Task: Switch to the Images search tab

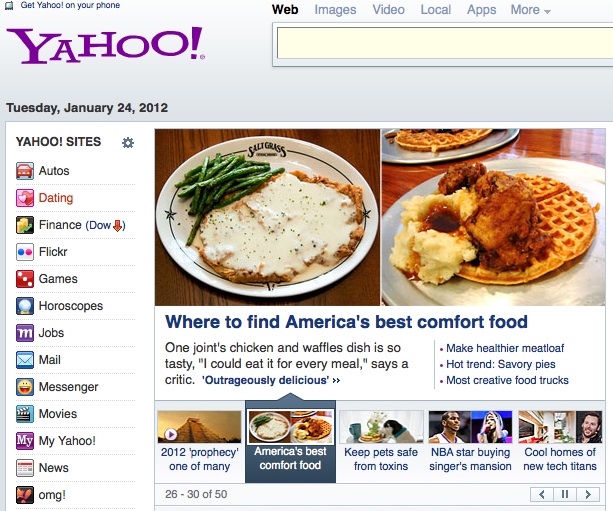Action: (335, 10)
